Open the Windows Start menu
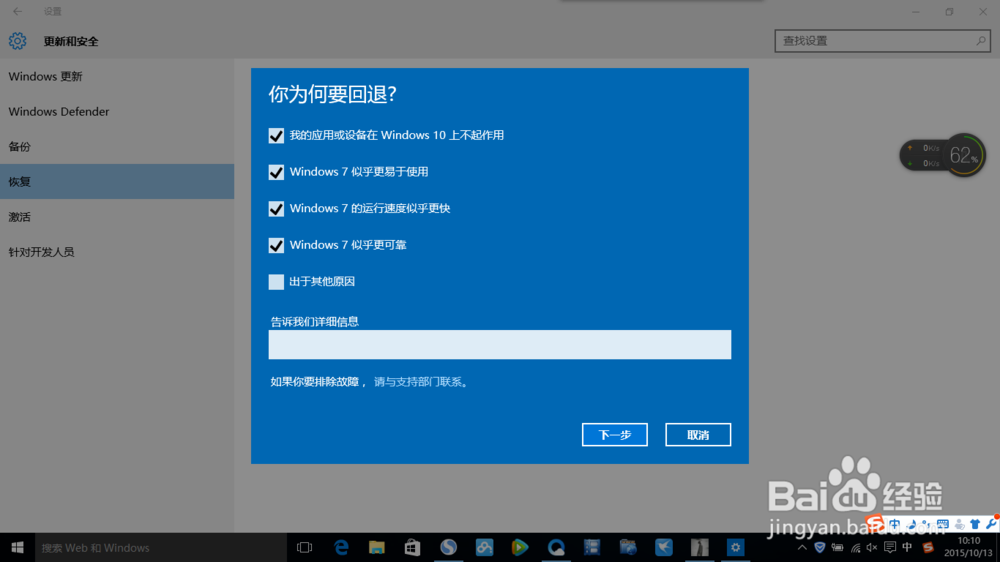This screenshot has width=1000, height=562. pyautogui.click(x=17, y=548)
